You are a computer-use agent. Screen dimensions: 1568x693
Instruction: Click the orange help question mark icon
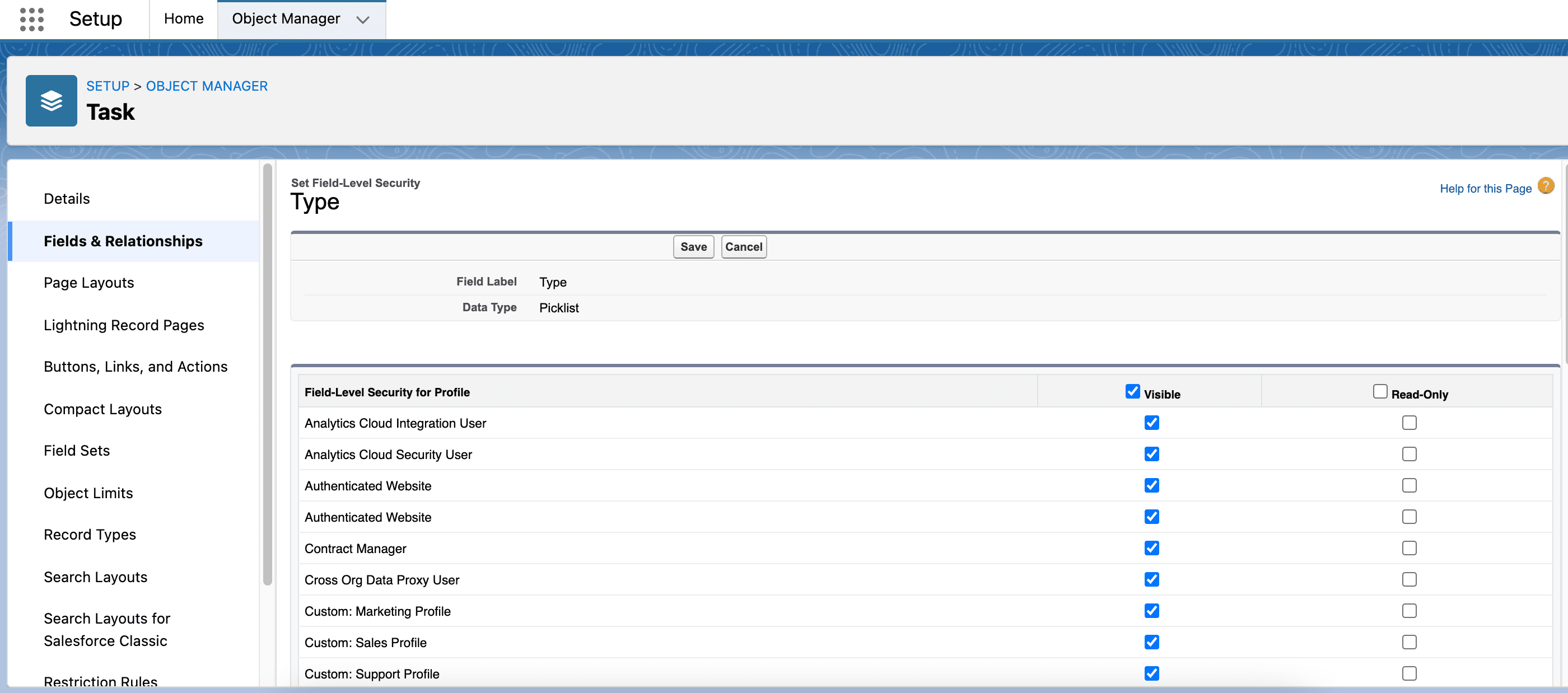1546,186
